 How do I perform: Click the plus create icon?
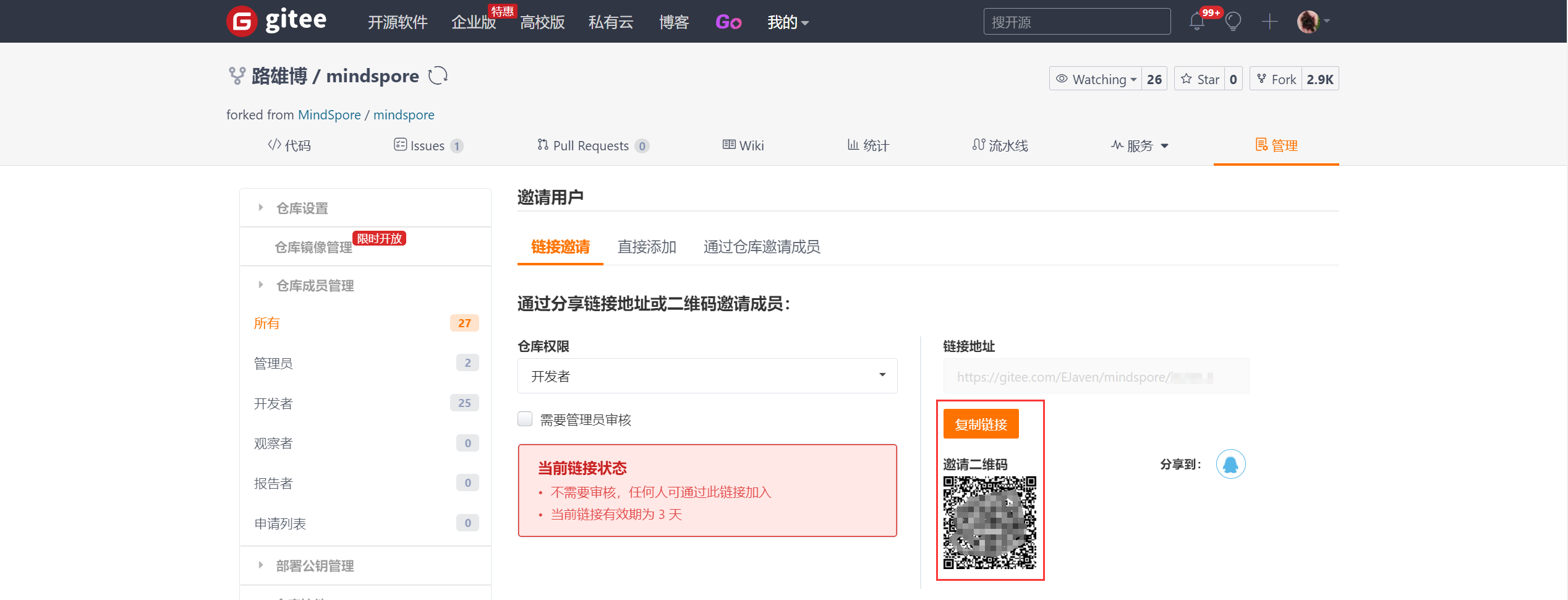tap(1269, 22)
